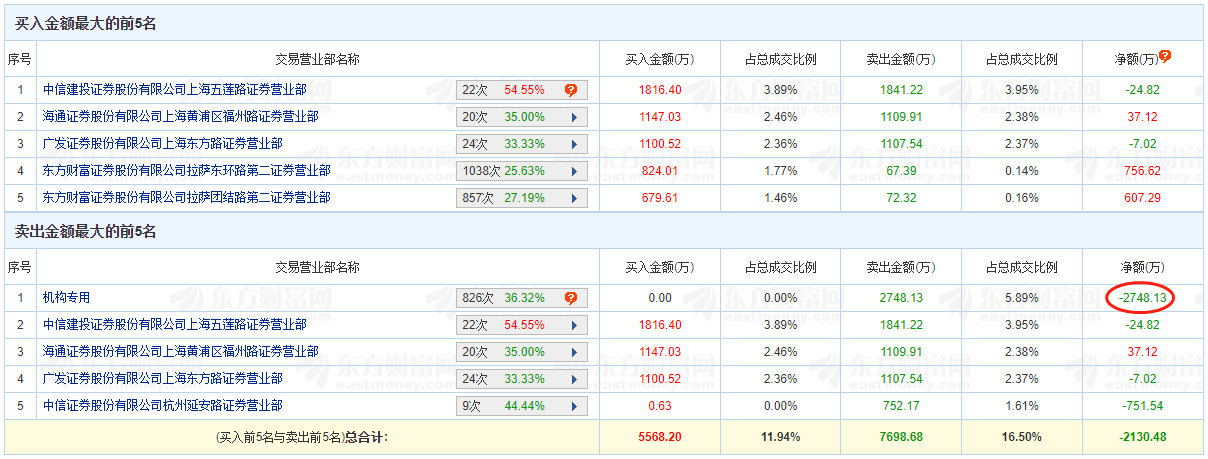Open 中信证券杭州延安路证券营业部 link
The height and width of the screenshot is (459, 1208).
[x=163, y=406]
